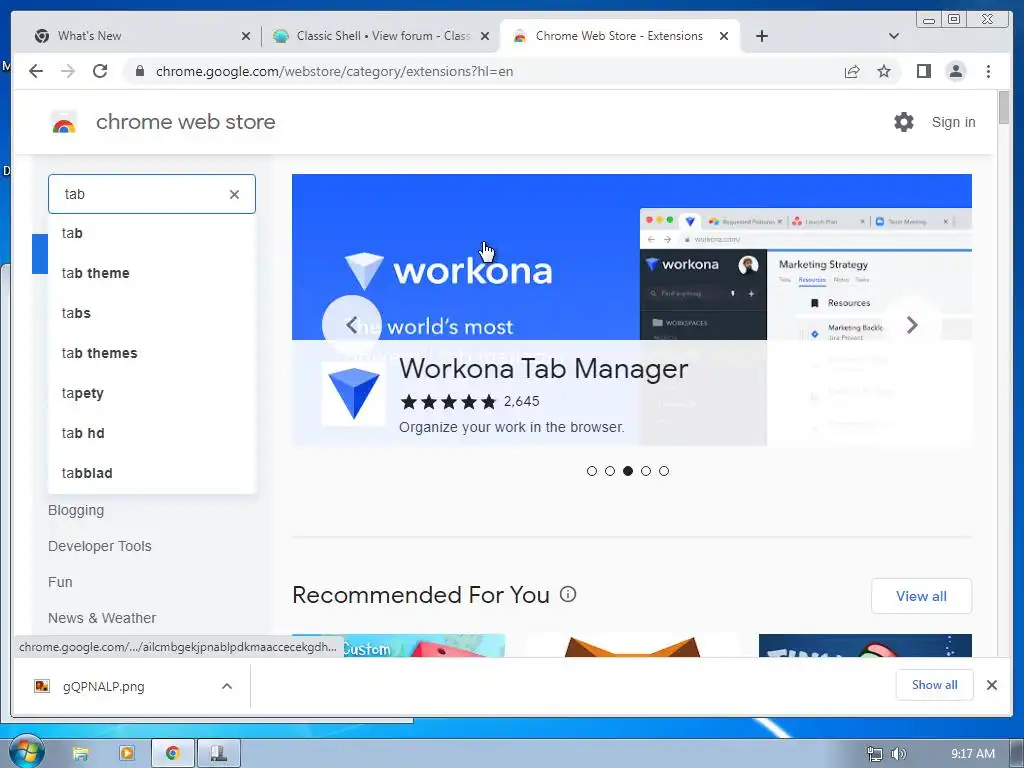Open the Chrome profile avatar

pos(955,71)
